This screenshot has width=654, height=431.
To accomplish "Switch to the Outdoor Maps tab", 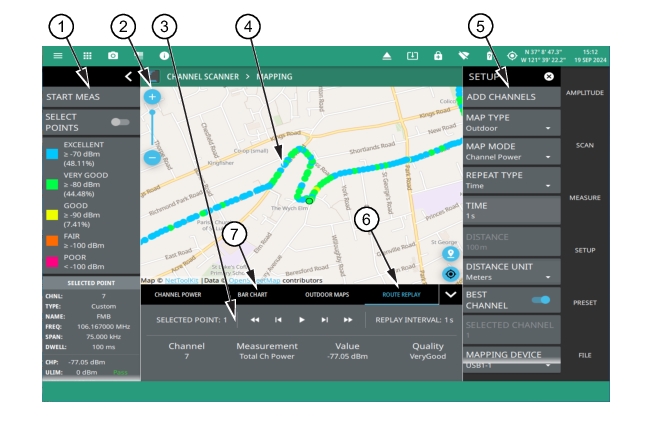I will click(327, 295).
